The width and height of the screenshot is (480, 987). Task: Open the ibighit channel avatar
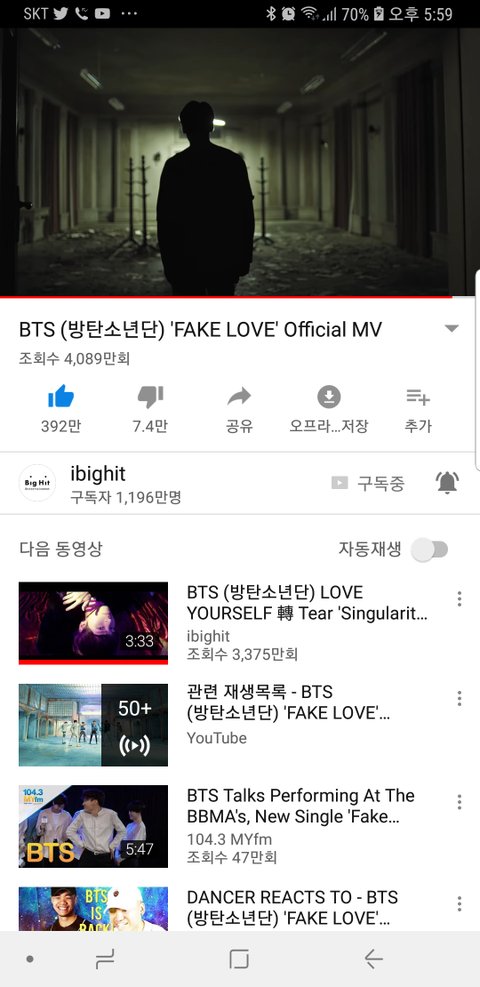point(37,483)
